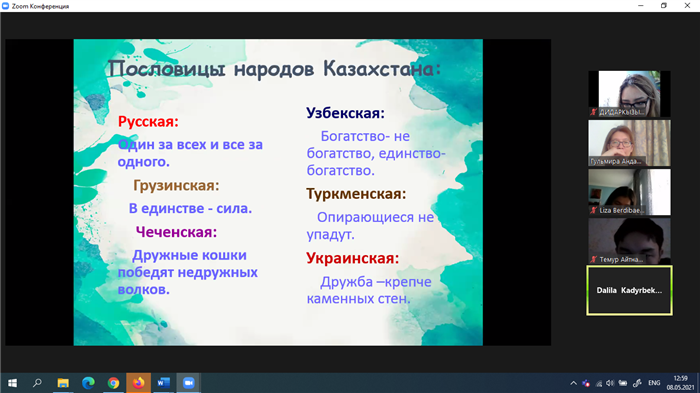The image size is (700, 393).
Task: Open the clock and date flyout
Action: click(680, 383)
